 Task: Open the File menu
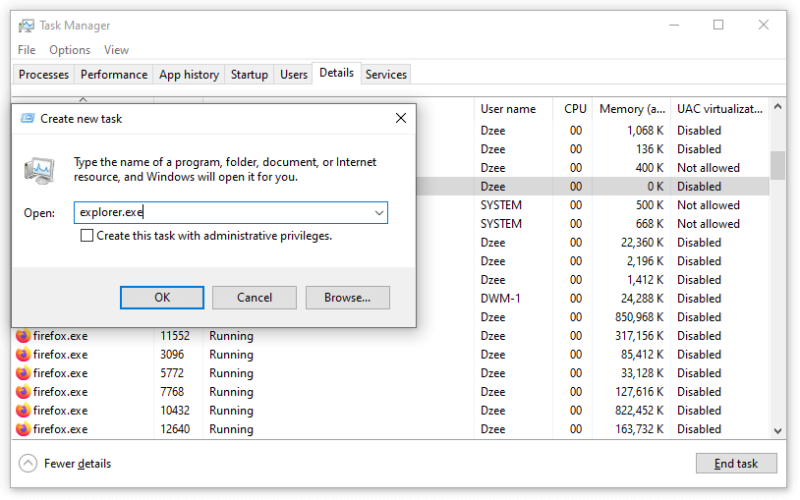27,50
